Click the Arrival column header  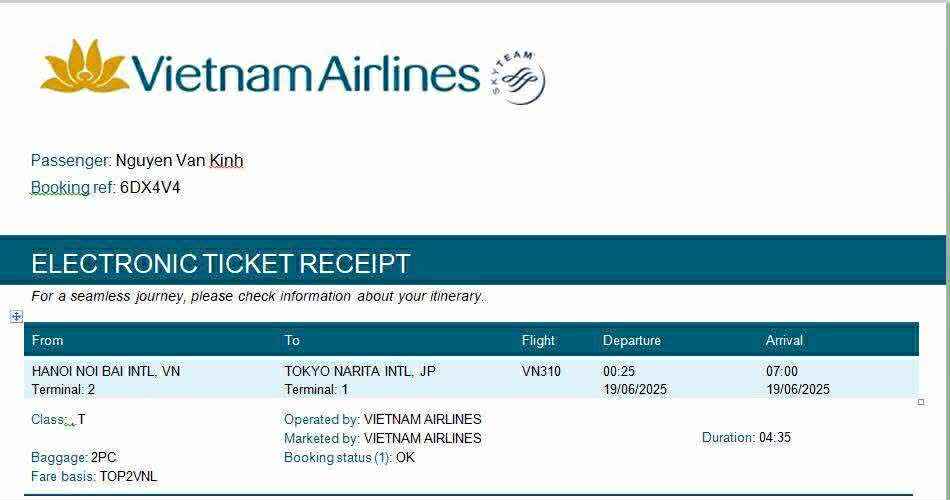[784, 340]
